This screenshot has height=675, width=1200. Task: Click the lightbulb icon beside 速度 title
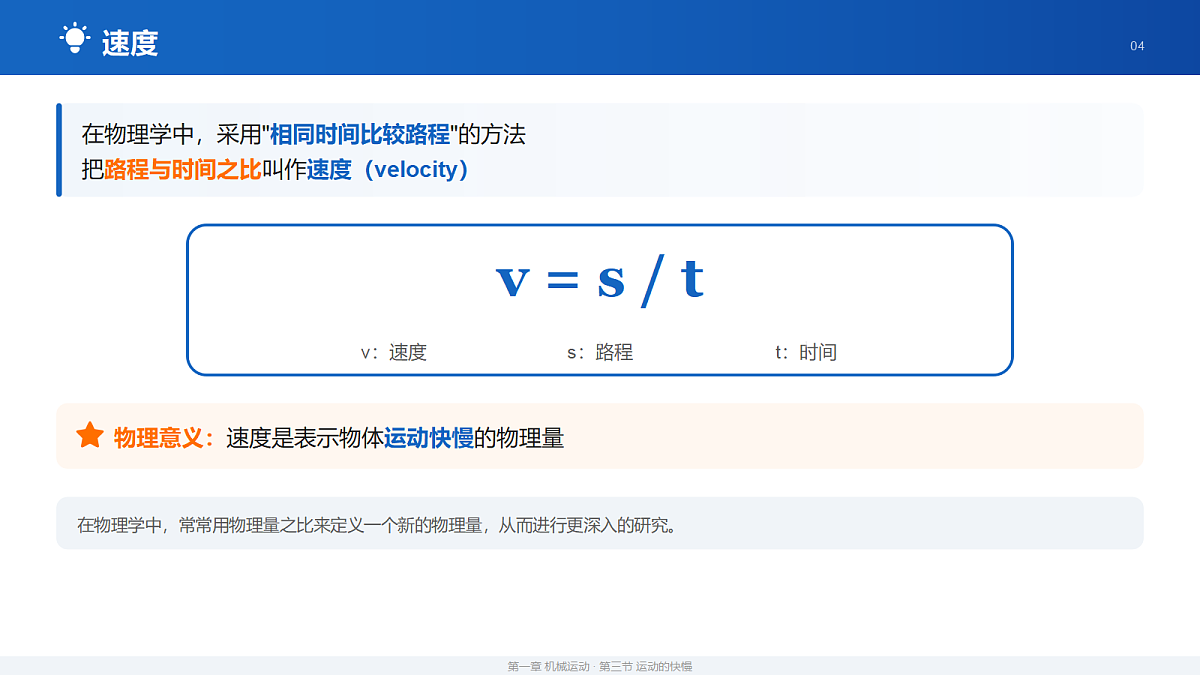(75, 38)
